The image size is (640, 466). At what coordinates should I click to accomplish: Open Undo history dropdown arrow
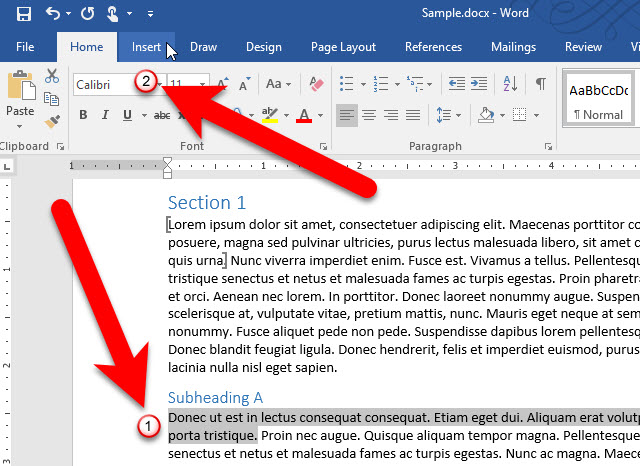(69, 14)
